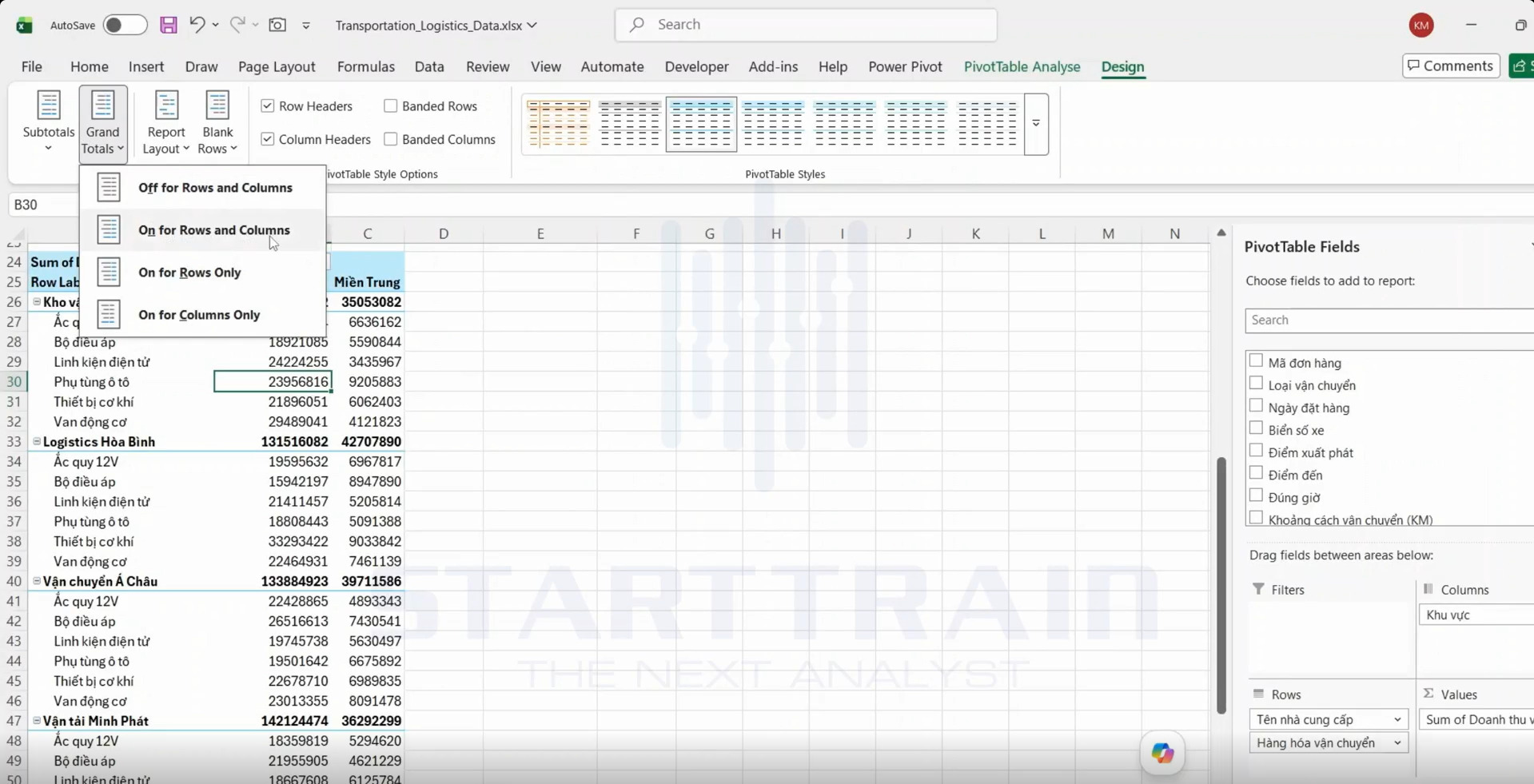Click the PivotTable Fields search box
The image size is (1534, 784).
pyautogui.click(x=1389, y=320)
